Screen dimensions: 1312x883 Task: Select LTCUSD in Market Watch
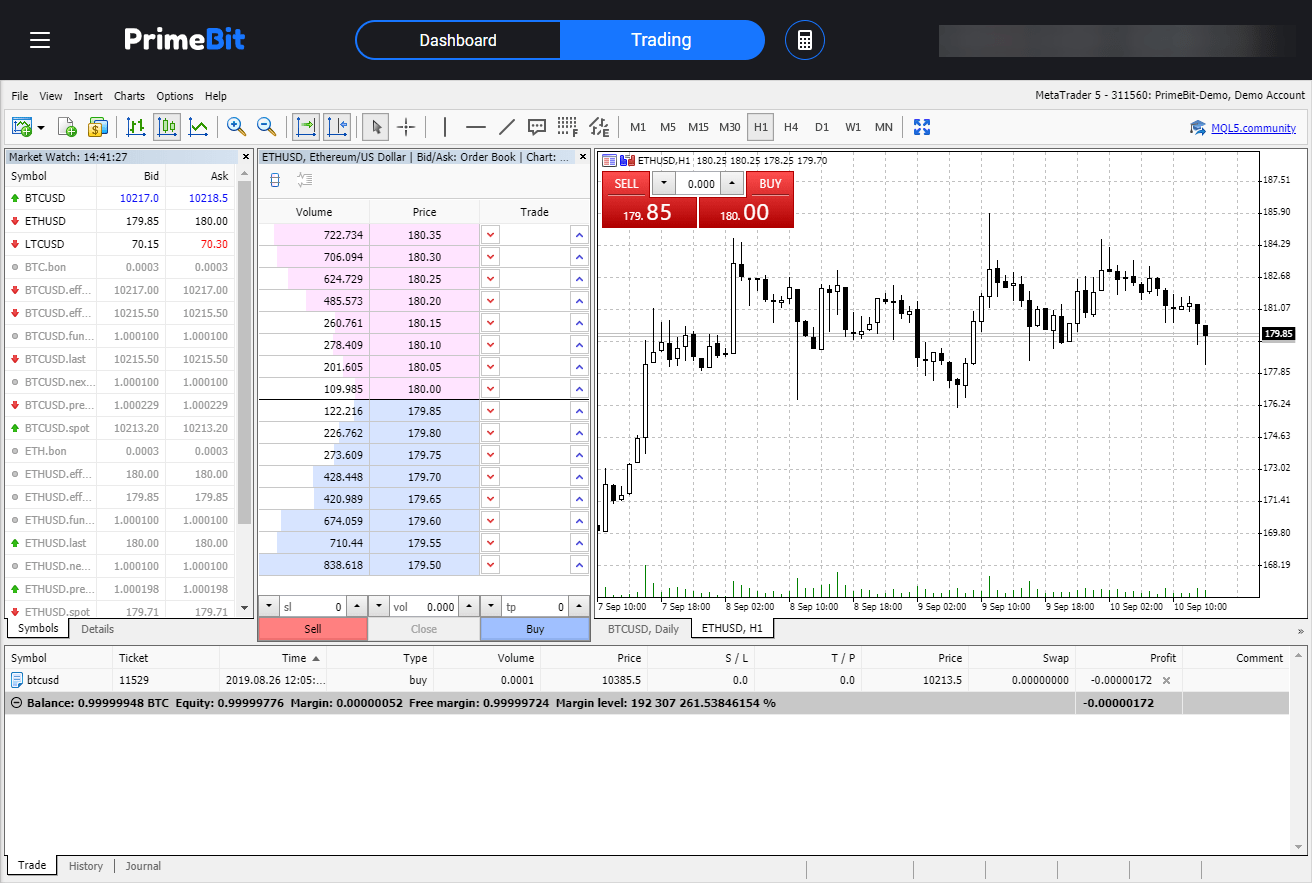pos(120,244)
